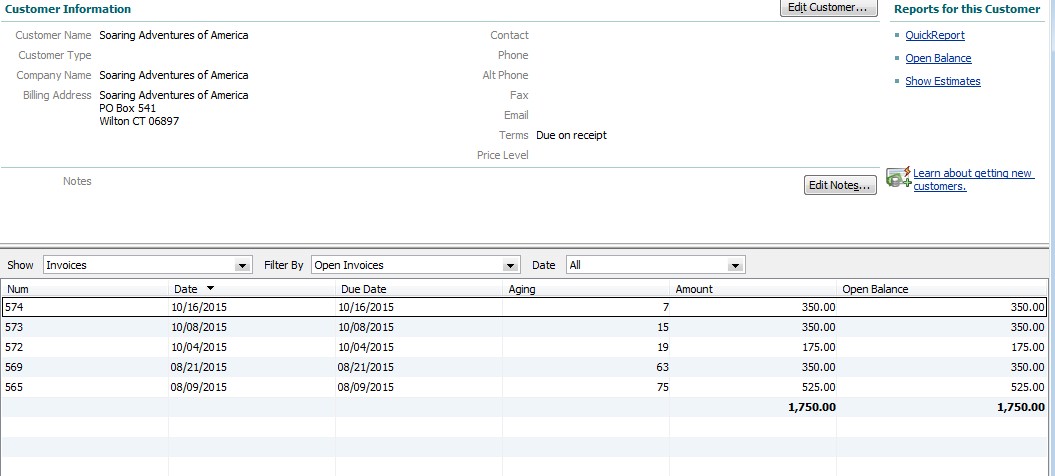Viewport: 1055px width, 476px height.
Task: Click the Show Estimates link
Action: click(943, 81)
